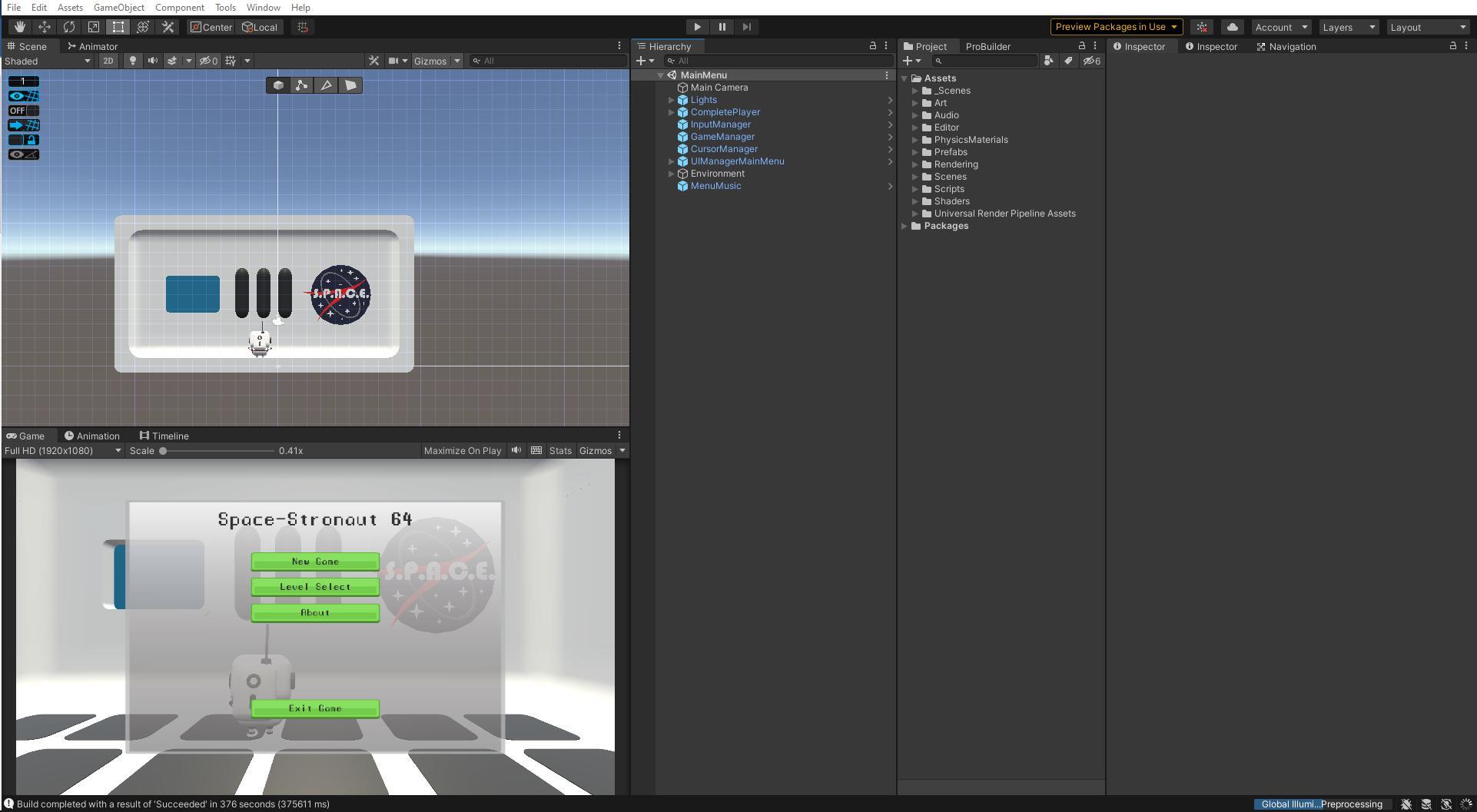1477x812 pixels.
Task: Select the Scale tool
Action: coord(93,27)
